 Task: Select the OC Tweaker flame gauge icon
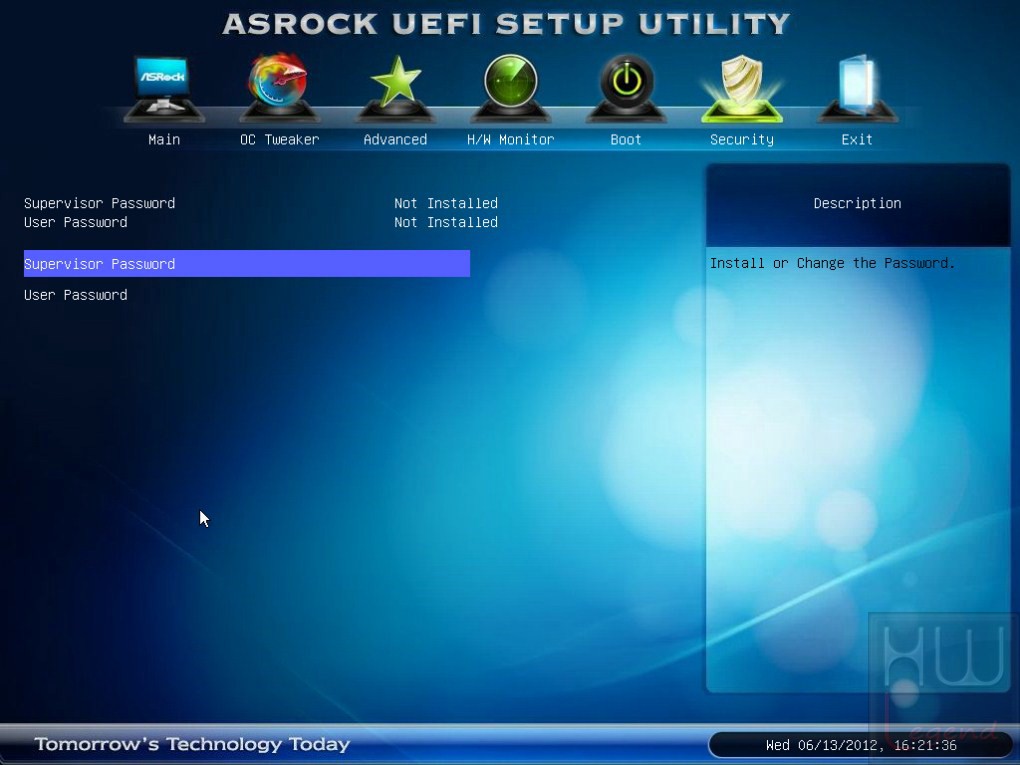[x=279, y=87]
